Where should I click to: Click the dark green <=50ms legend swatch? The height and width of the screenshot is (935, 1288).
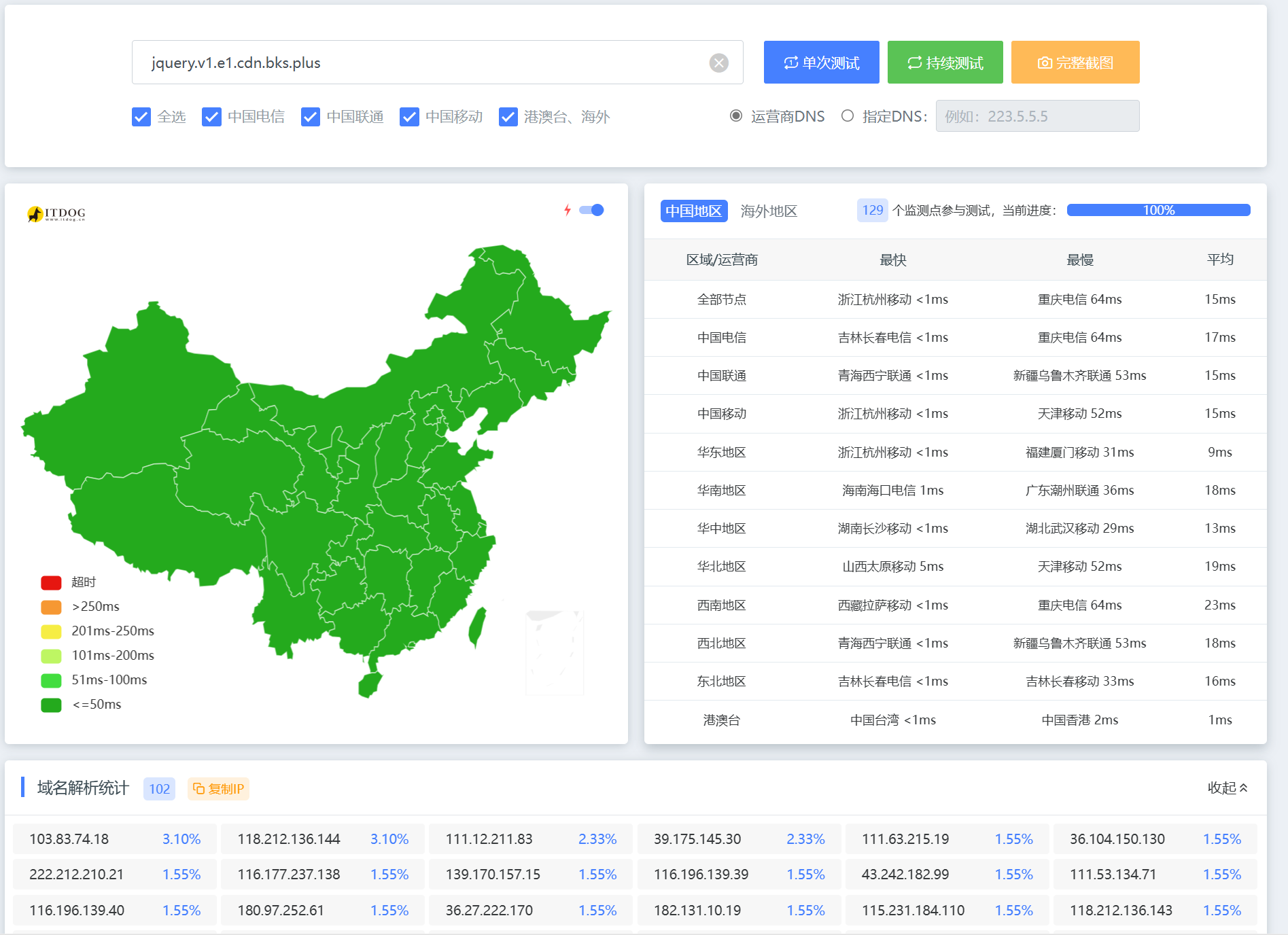pos(51,705)
